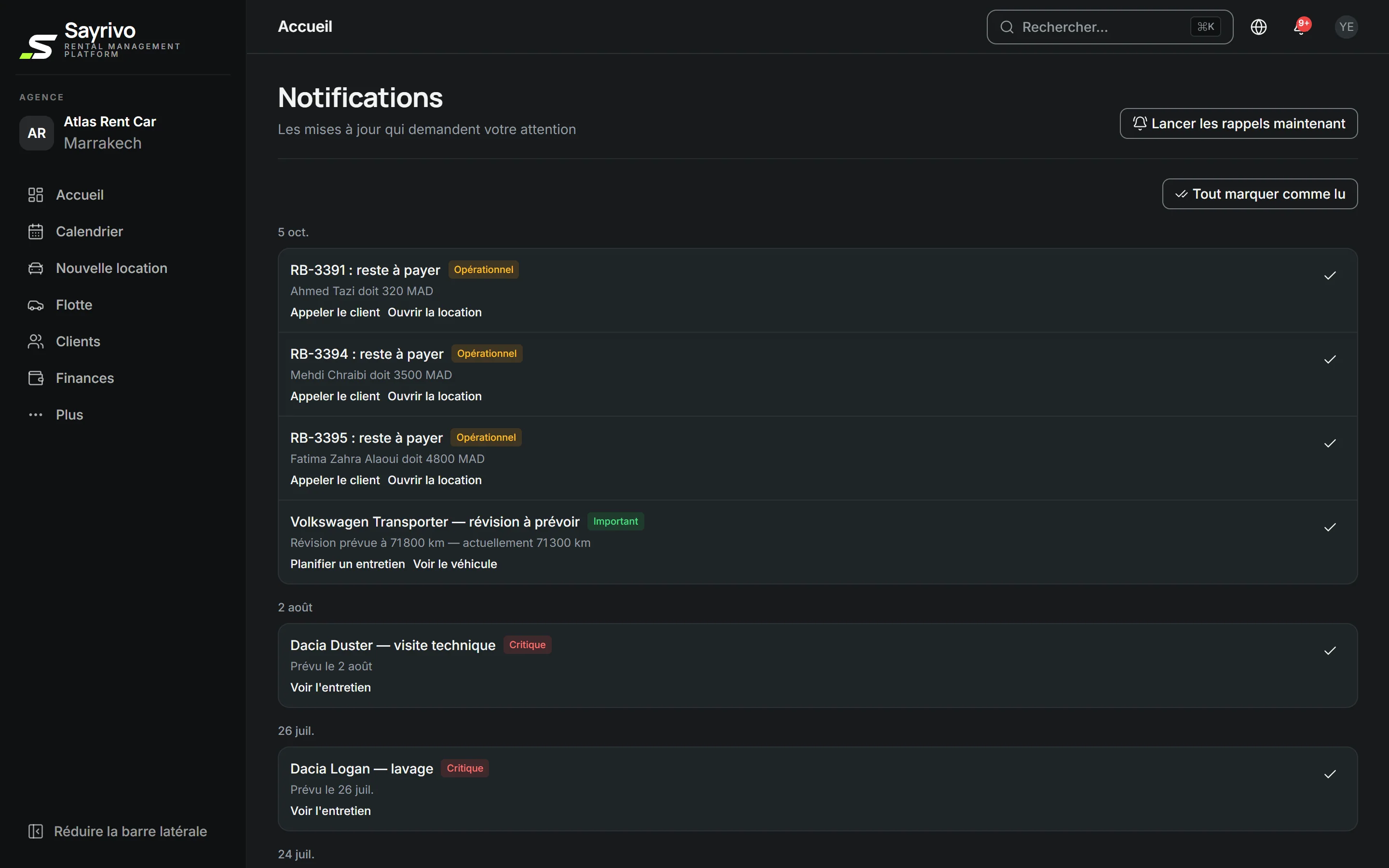Click Voir l'entretien for Dacia Duster
Image resolution: width=1389 pixels, height=868 pixels.
point(330,687)
